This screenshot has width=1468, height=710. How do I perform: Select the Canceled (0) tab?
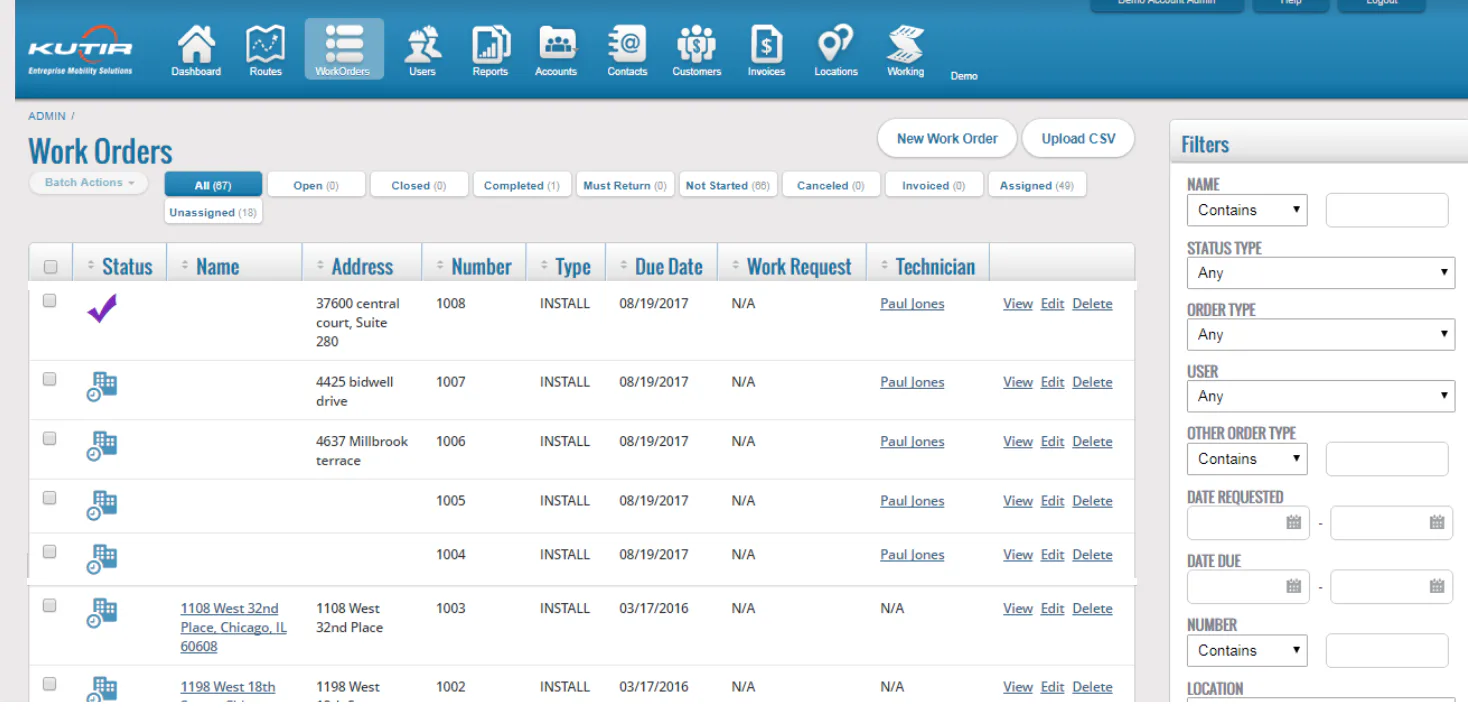[830, 185]
